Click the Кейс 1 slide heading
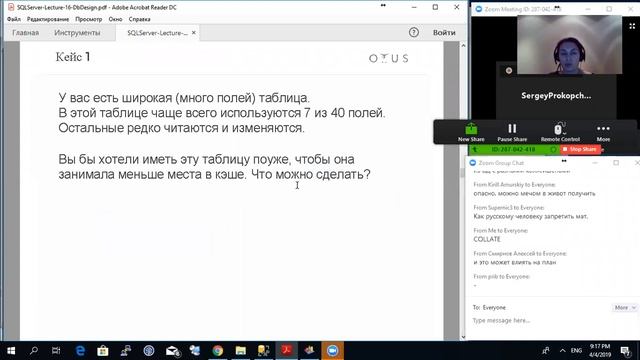Screen dimensions: 640x360 [73, 57]
